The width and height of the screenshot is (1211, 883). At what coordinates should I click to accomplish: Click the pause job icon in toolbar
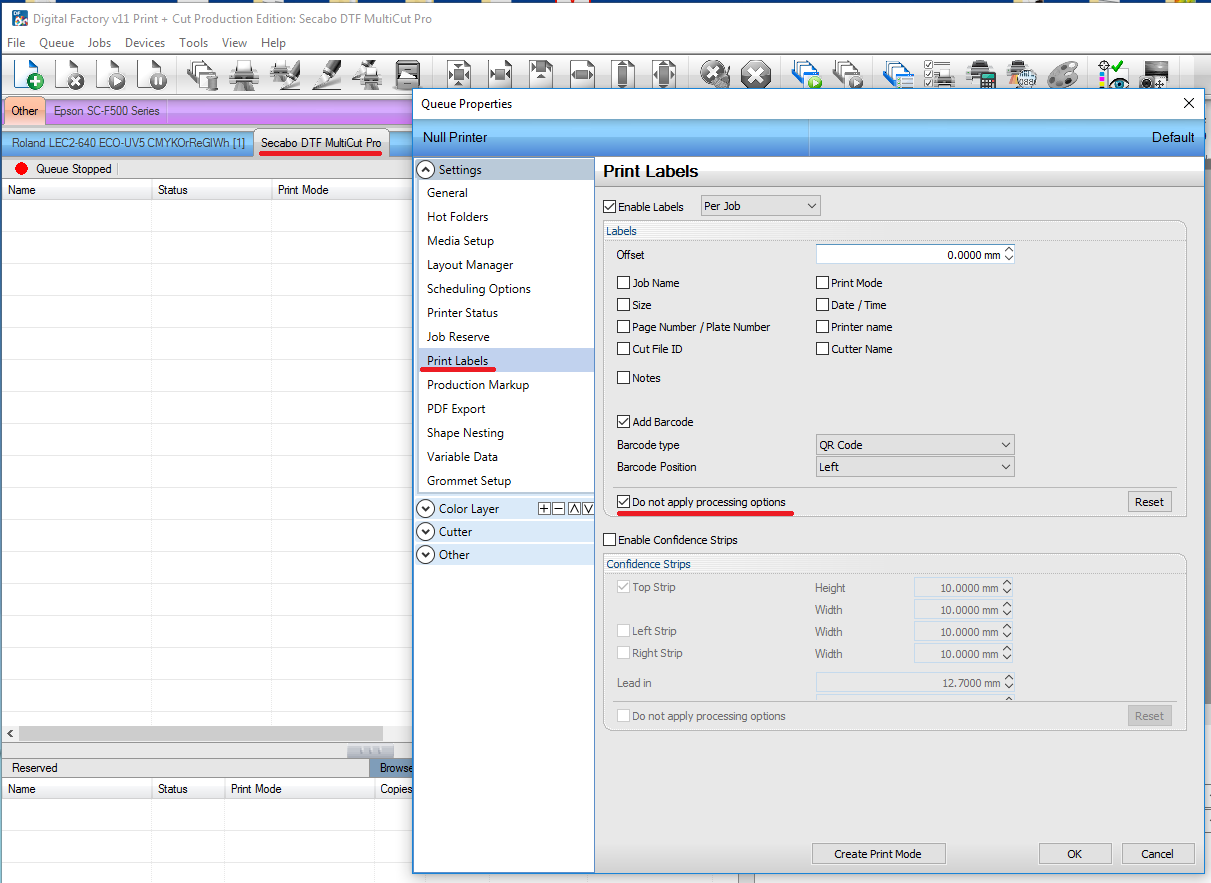[x=153, y=75]
